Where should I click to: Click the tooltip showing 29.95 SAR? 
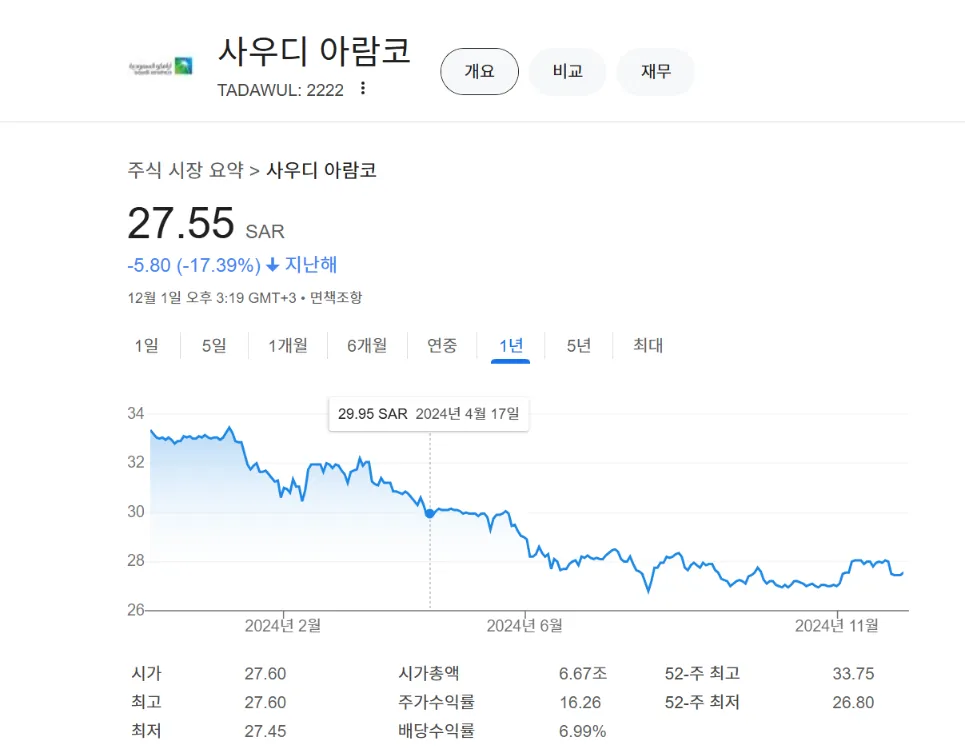click(428, 413)
